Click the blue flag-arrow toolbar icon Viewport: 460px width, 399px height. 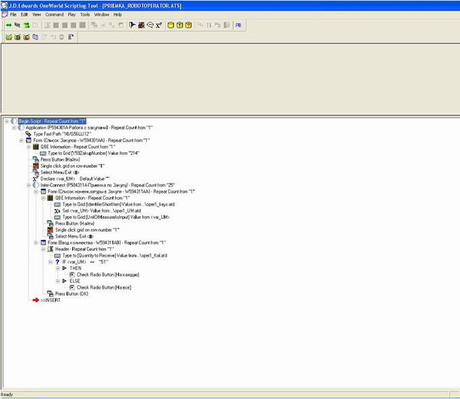point(132,25)
